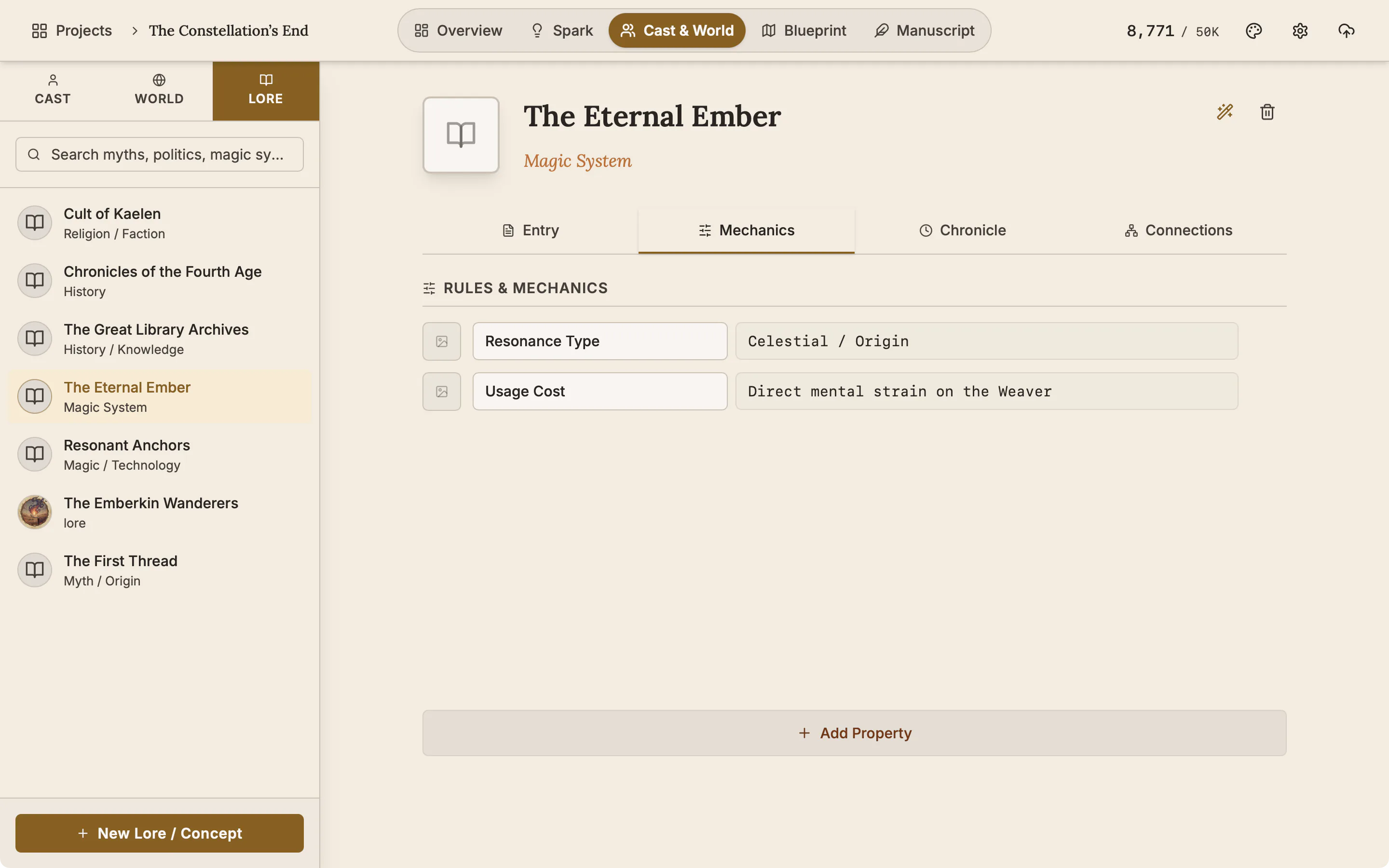The image size is (1389, 868).
Task: Select The Emberkin Wanderers lore entry
Action: [160, 512]
